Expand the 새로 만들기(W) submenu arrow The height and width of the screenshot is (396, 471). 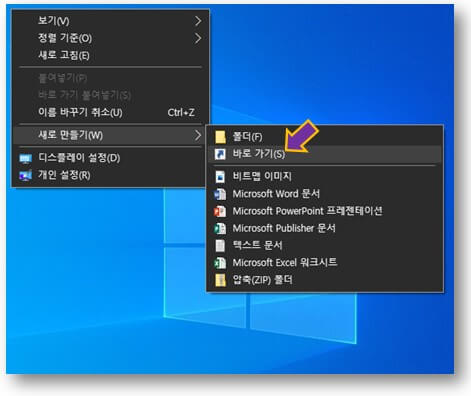tap(198, 135)
